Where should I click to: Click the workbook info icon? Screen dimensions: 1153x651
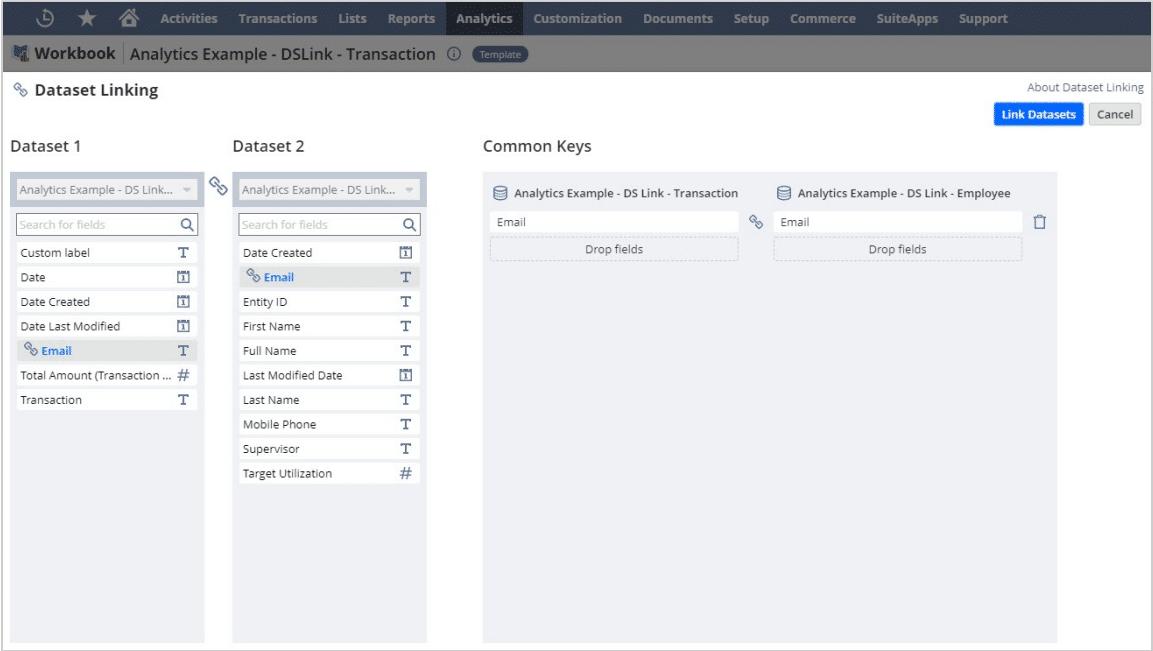click(x=454, y=54)
